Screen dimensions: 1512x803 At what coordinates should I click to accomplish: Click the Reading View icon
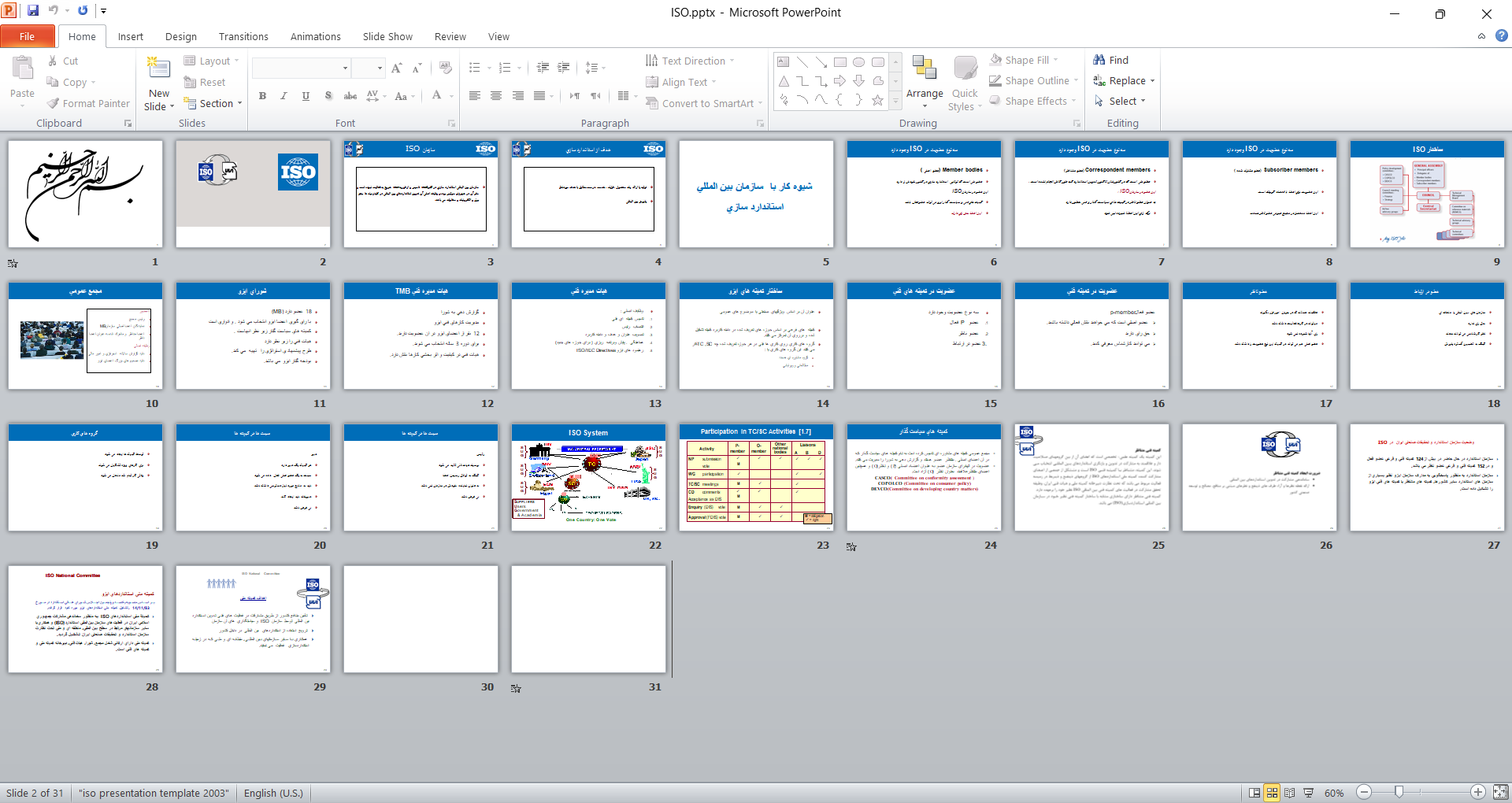click(x=1290, y=793)
